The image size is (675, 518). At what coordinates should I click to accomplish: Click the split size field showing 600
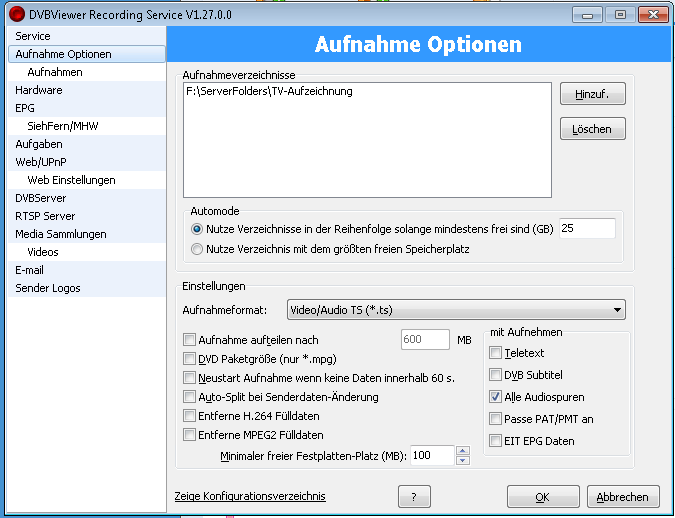425,339
